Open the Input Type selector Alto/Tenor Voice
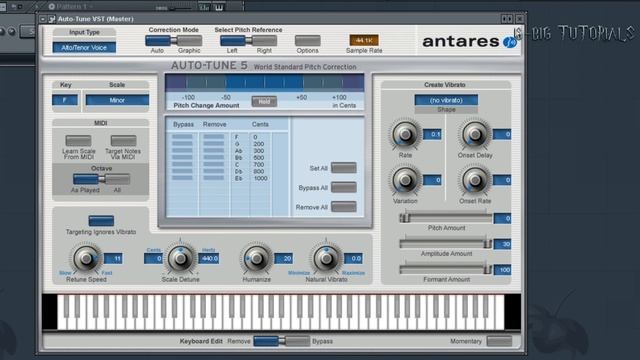Screen dimensions: 640x360 click(x=84, y=47)
